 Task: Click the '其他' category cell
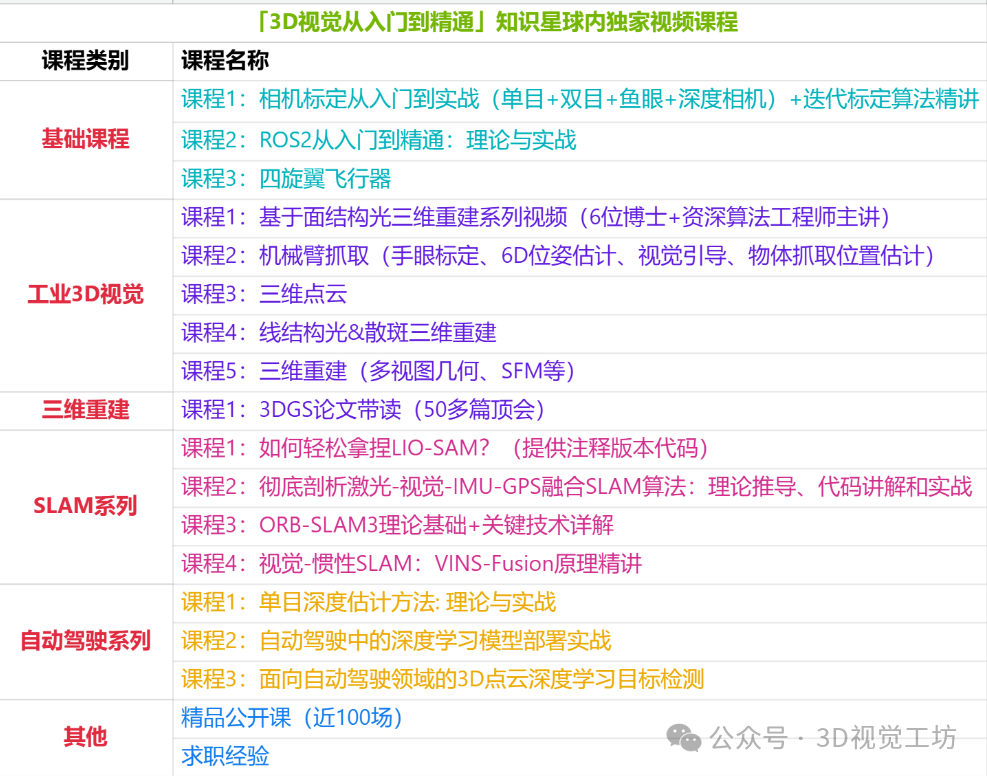pyautogui.click(x=86, y=737)
